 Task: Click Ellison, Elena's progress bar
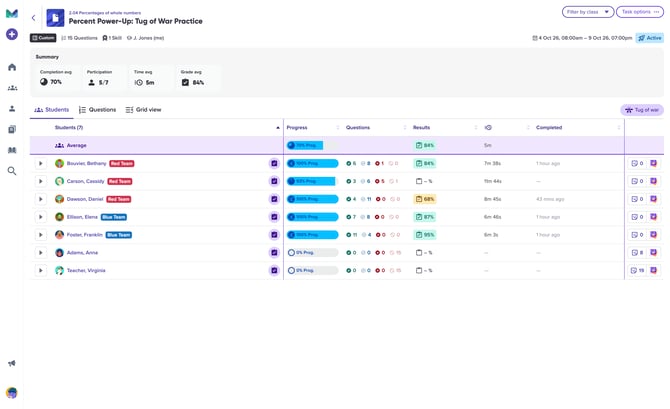pos(312,217)
